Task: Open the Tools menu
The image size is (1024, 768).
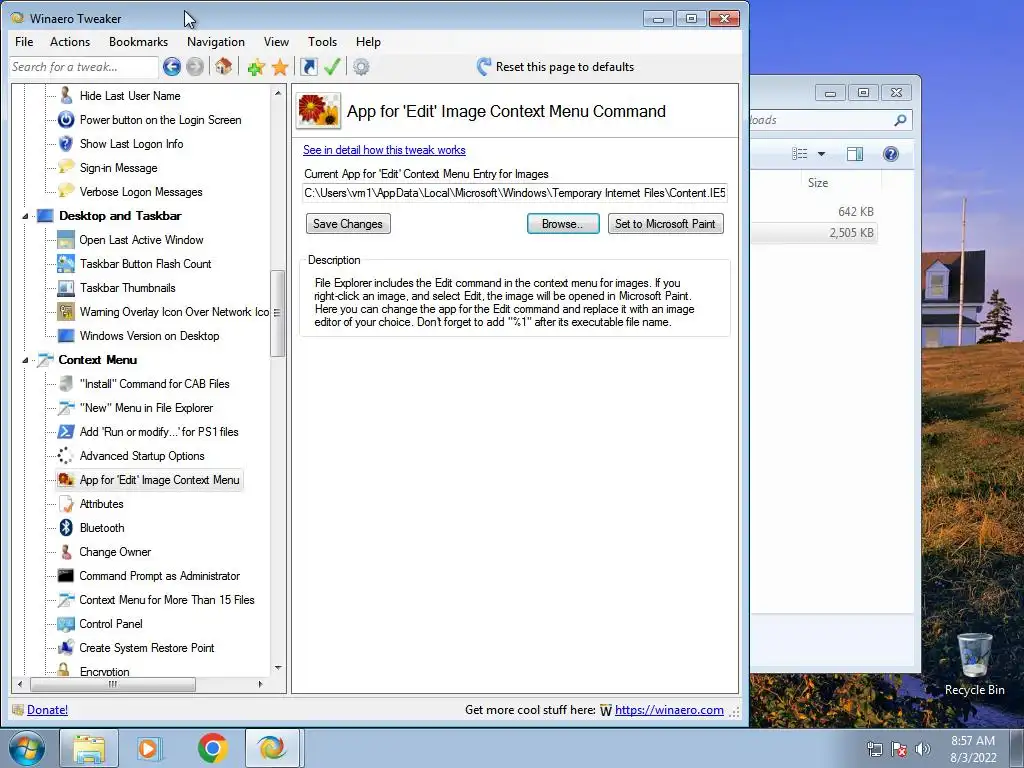Action: click(323, 42)
